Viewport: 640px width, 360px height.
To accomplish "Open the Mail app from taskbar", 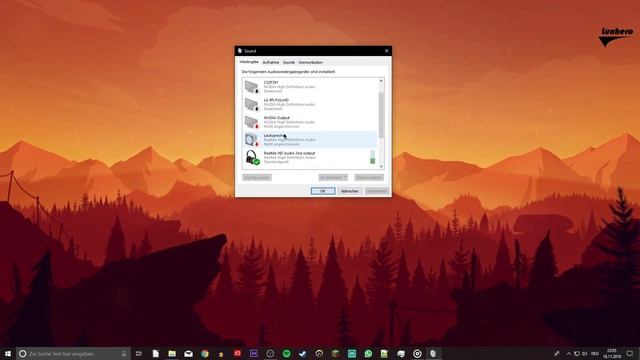I will click(188, 354).
